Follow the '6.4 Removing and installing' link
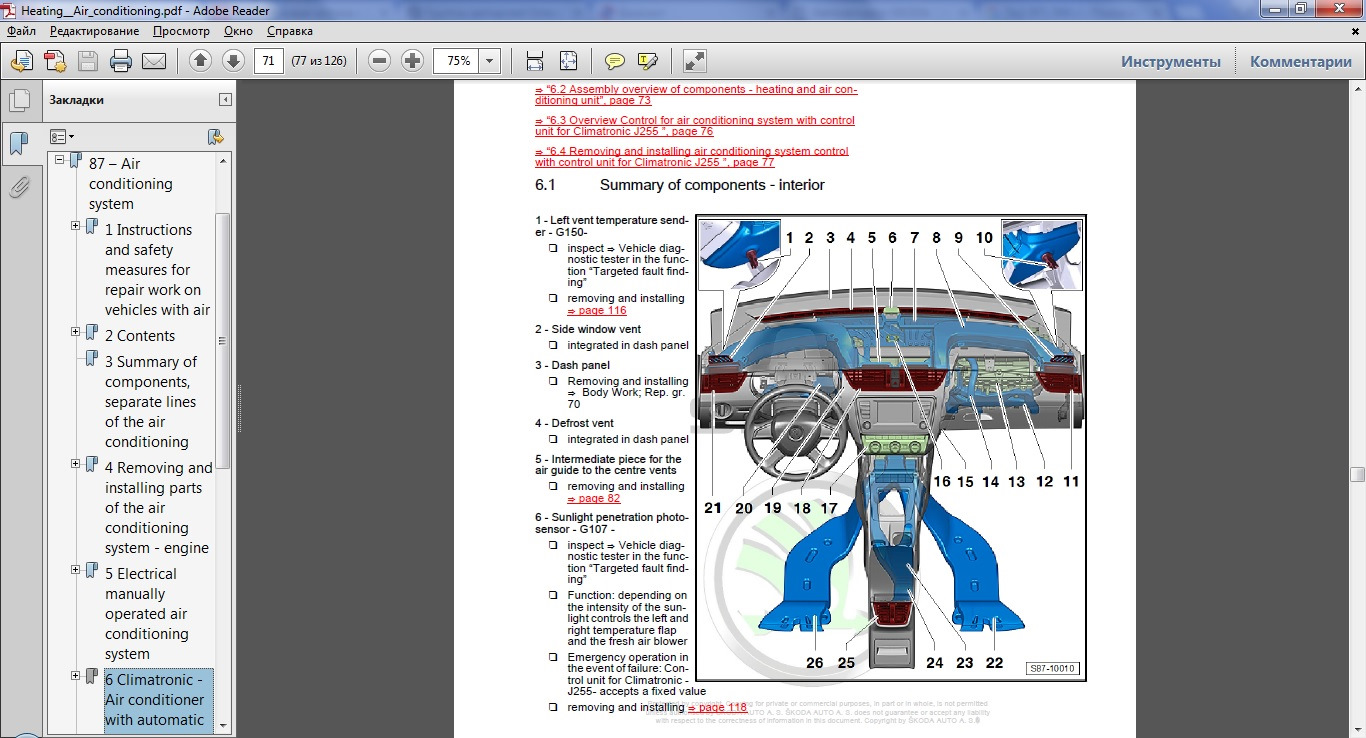Image resolution: width=1366 pixels, height=738 pixels. [692, 157]
